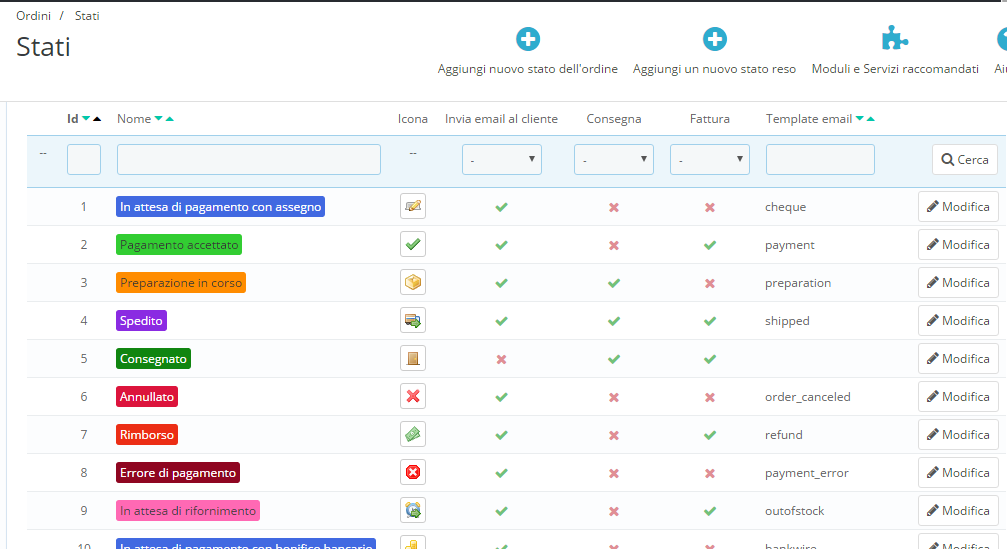
Task: Click the red X icon for Annullato
Action: click(413, 397)
